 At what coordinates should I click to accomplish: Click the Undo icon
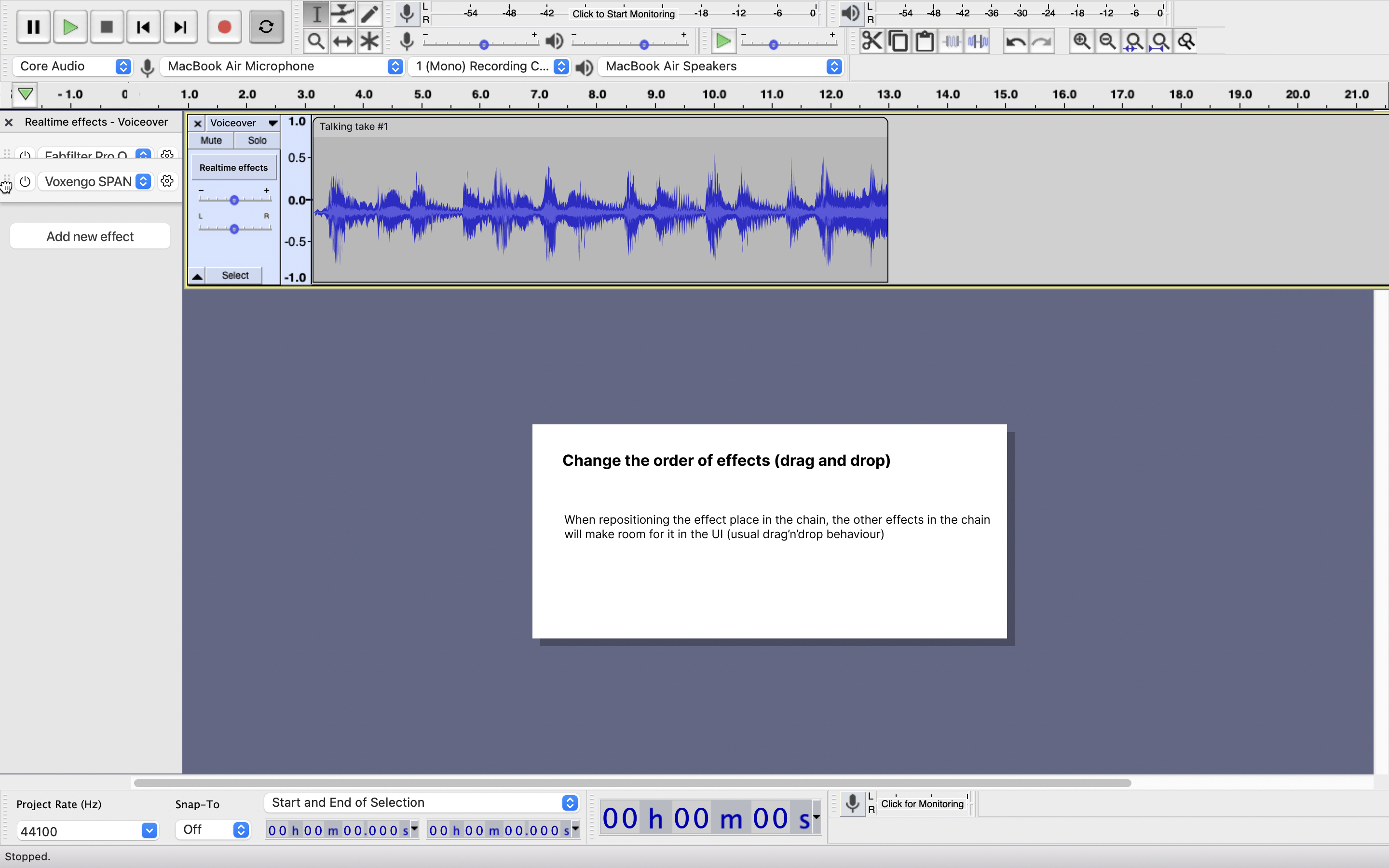(1016, 41)
